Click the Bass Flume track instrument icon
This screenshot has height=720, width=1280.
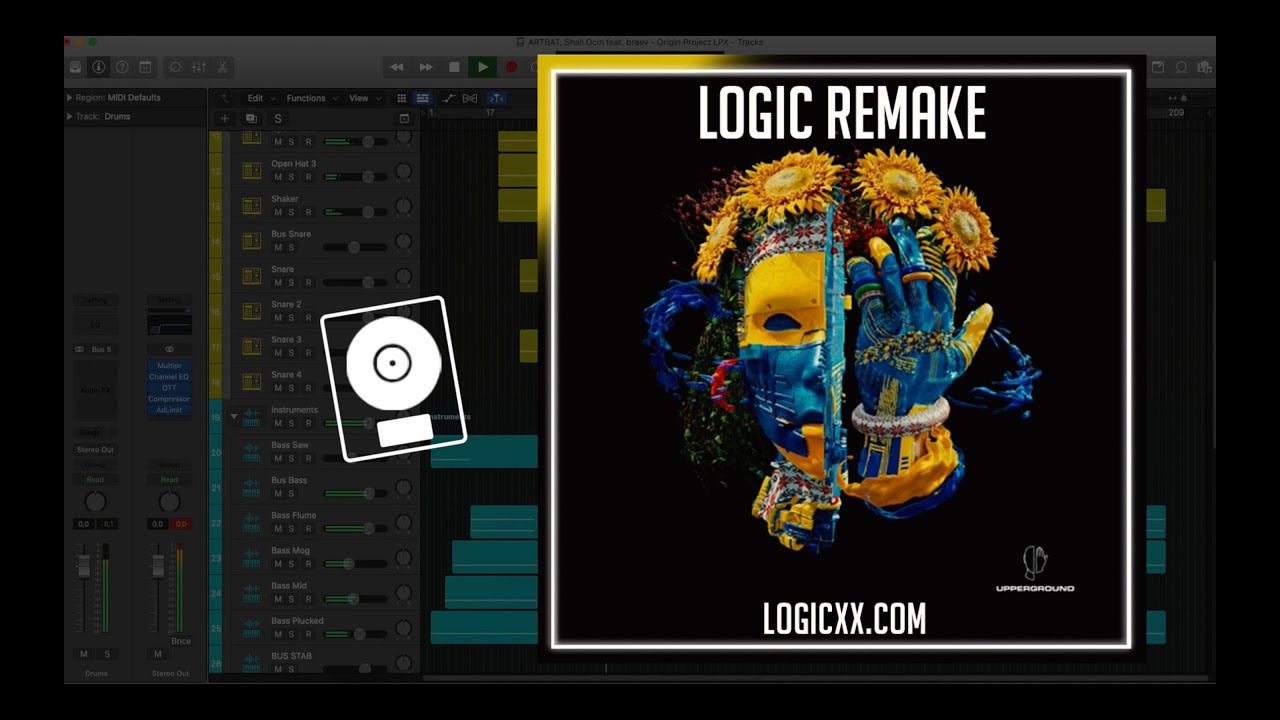(x=251, y=522)
